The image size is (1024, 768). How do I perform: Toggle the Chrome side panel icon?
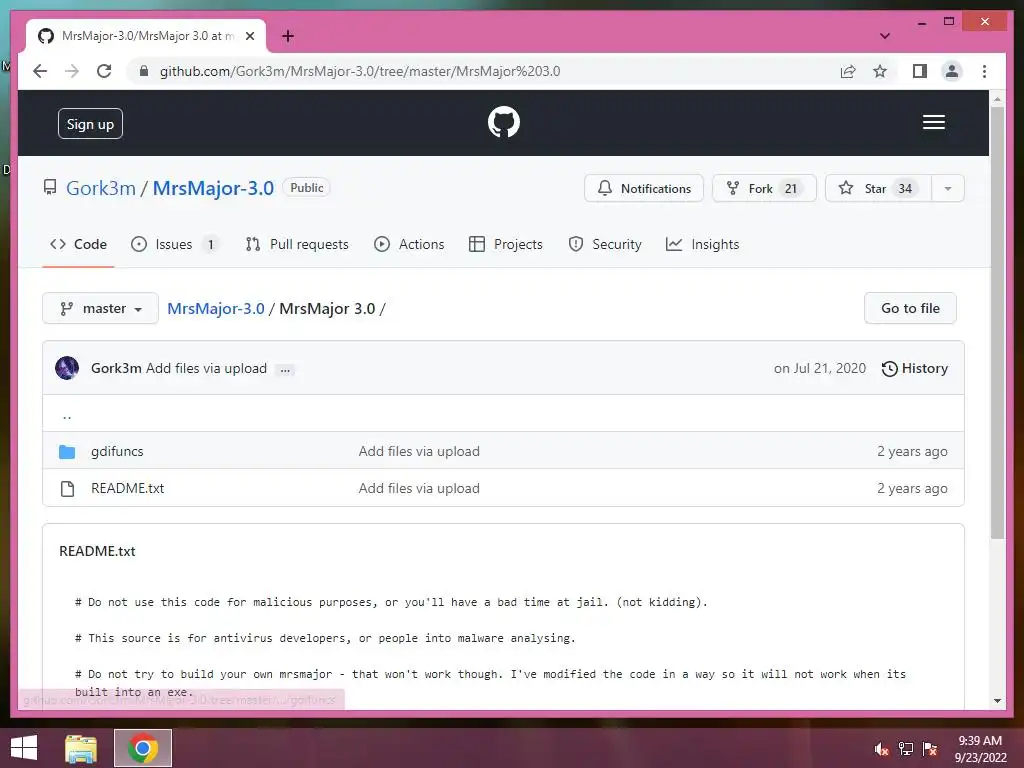click(920, 71)
